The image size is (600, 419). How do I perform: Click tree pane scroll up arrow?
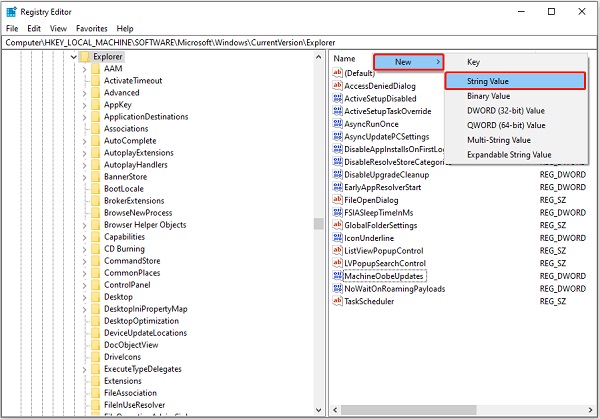pyautogui.click(x=318, y=57)
